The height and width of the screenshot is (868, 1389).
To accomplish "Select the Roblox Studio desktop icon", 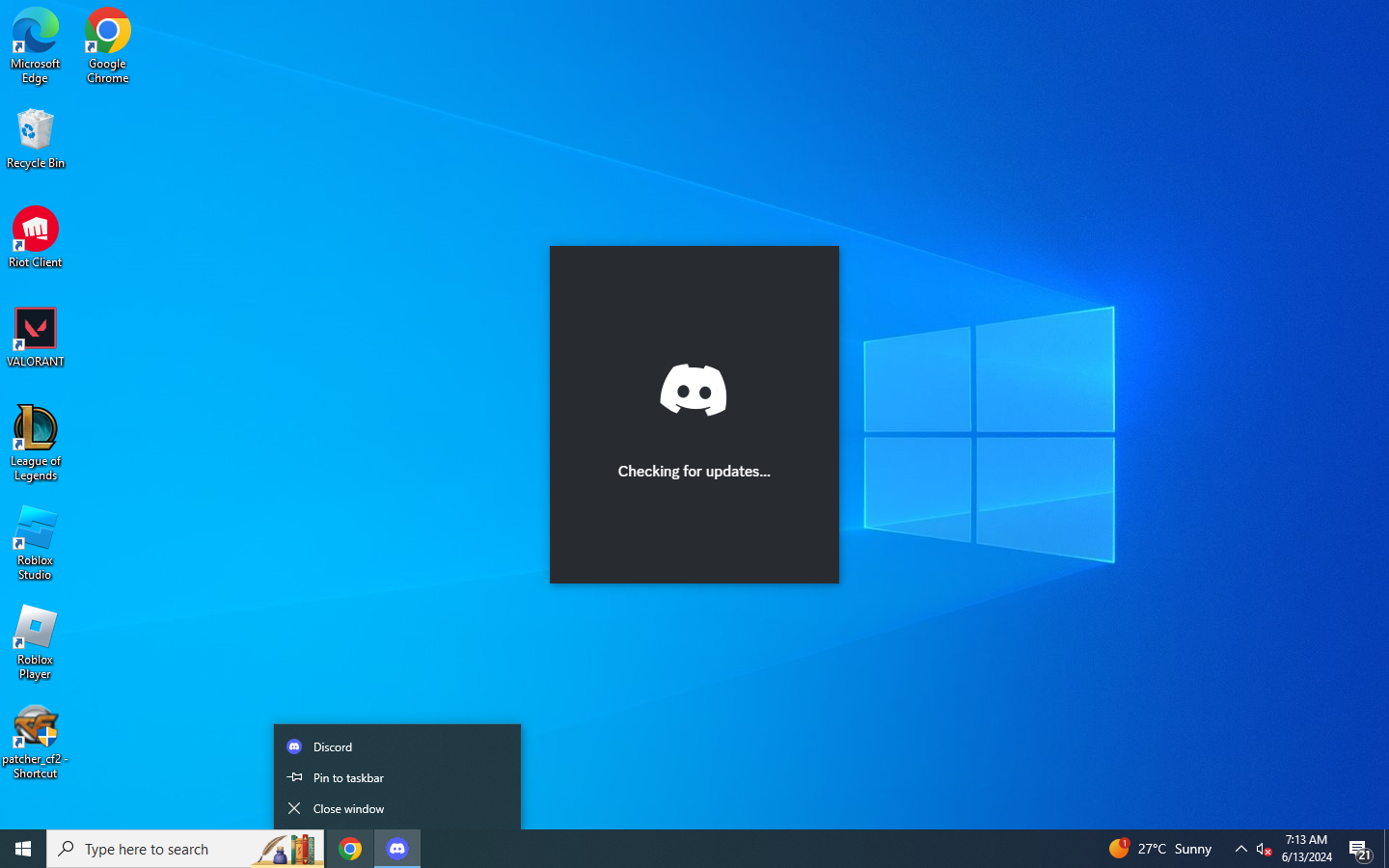I will [x=36, y=543].
